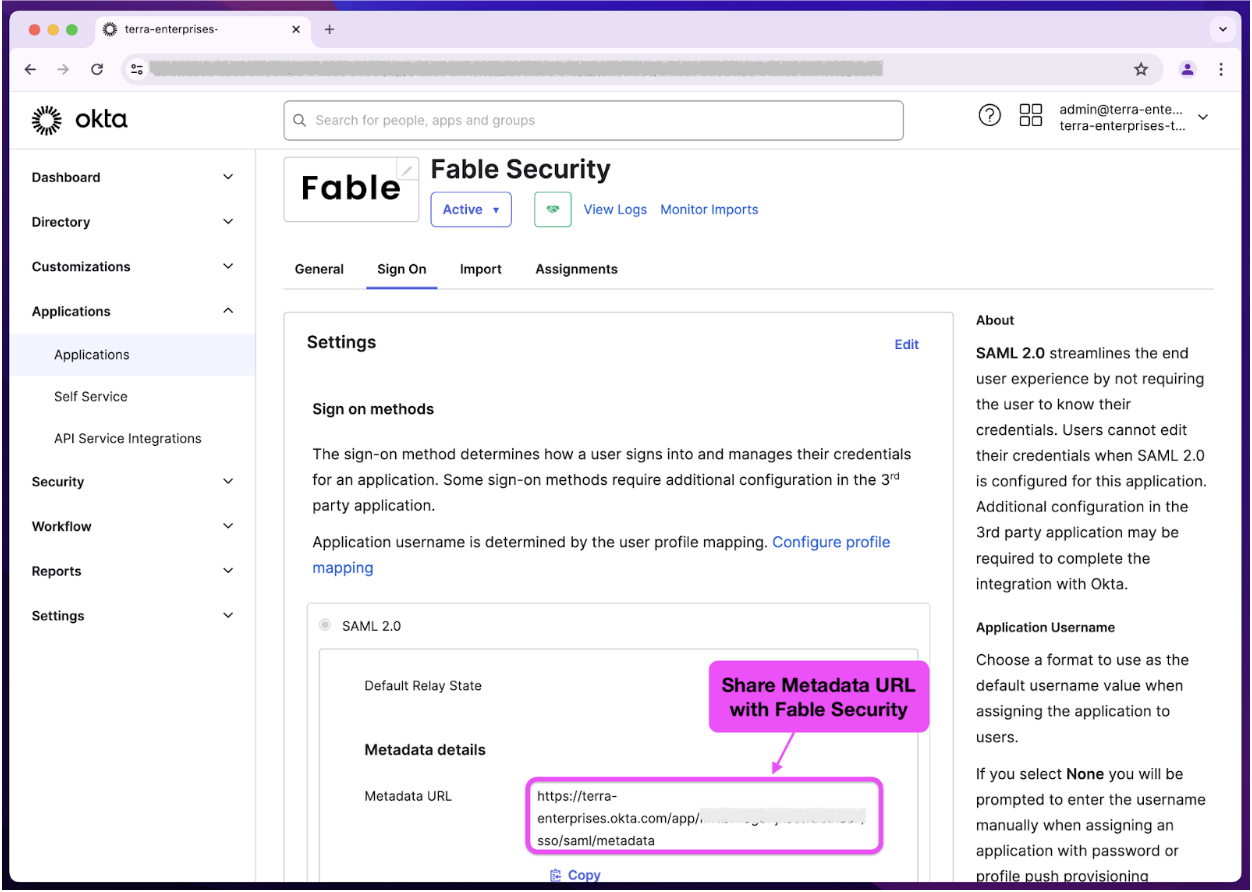
Task: Open the Assignments tab
Action: pos(576,269)
